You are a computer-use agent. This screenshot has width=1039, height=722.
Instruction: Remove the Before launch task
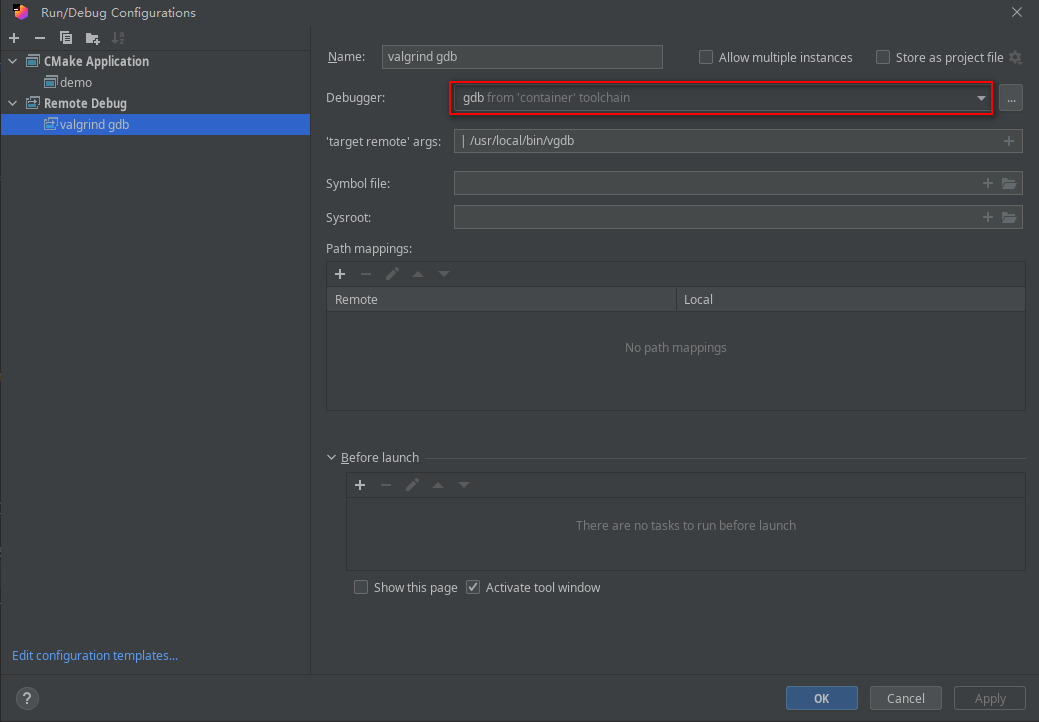(386, 486)
